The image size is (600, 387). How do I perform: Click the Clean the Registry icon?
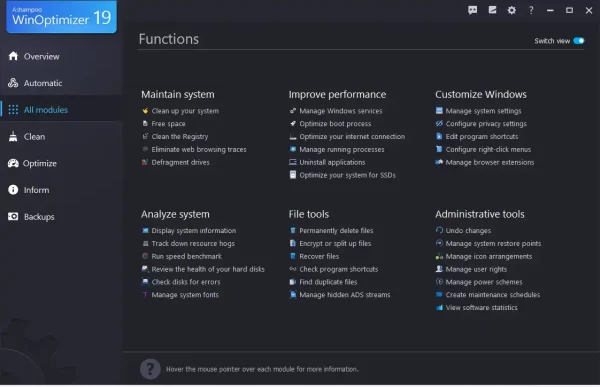click(x=145, y=136)
